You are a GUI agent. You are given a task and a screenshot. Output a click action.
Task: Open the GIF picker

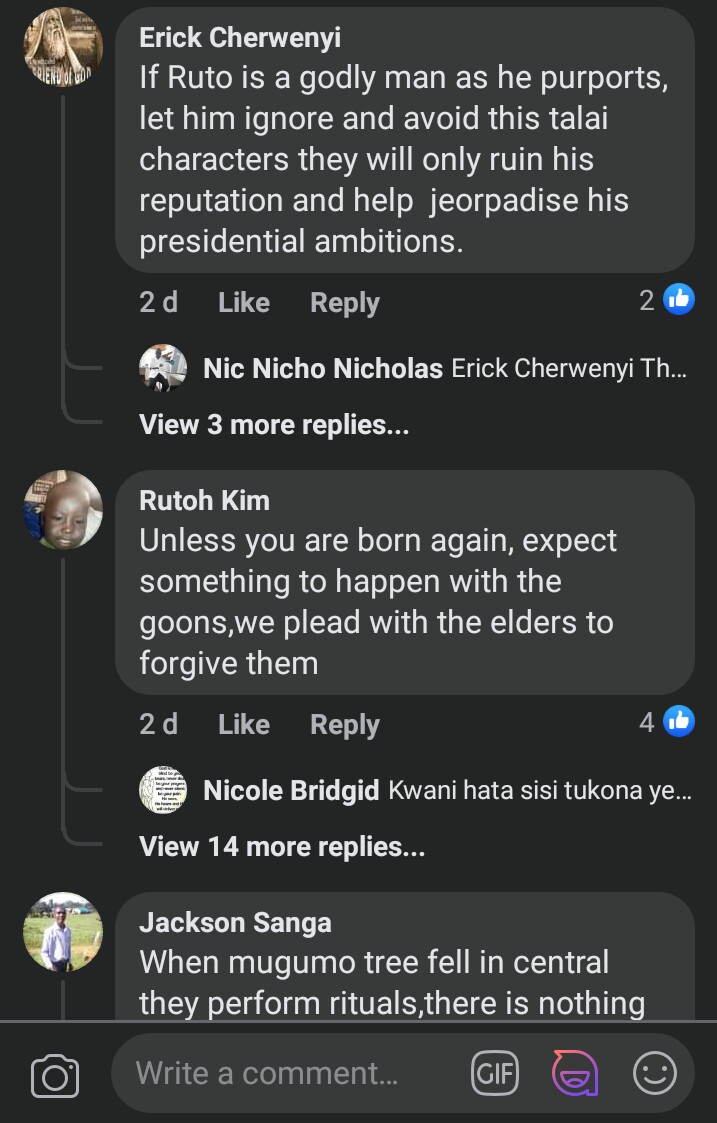(494, 1074)
